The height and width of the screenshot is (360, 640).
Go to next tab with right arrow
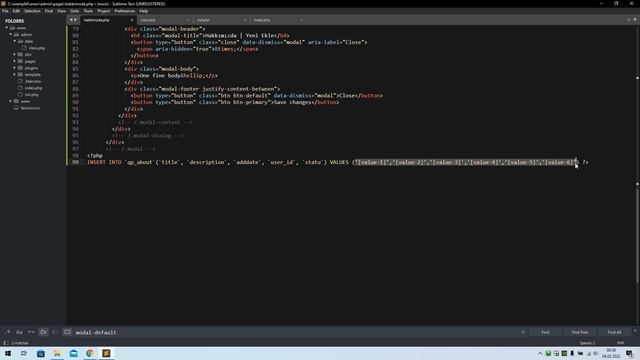(x=75, y=20)
